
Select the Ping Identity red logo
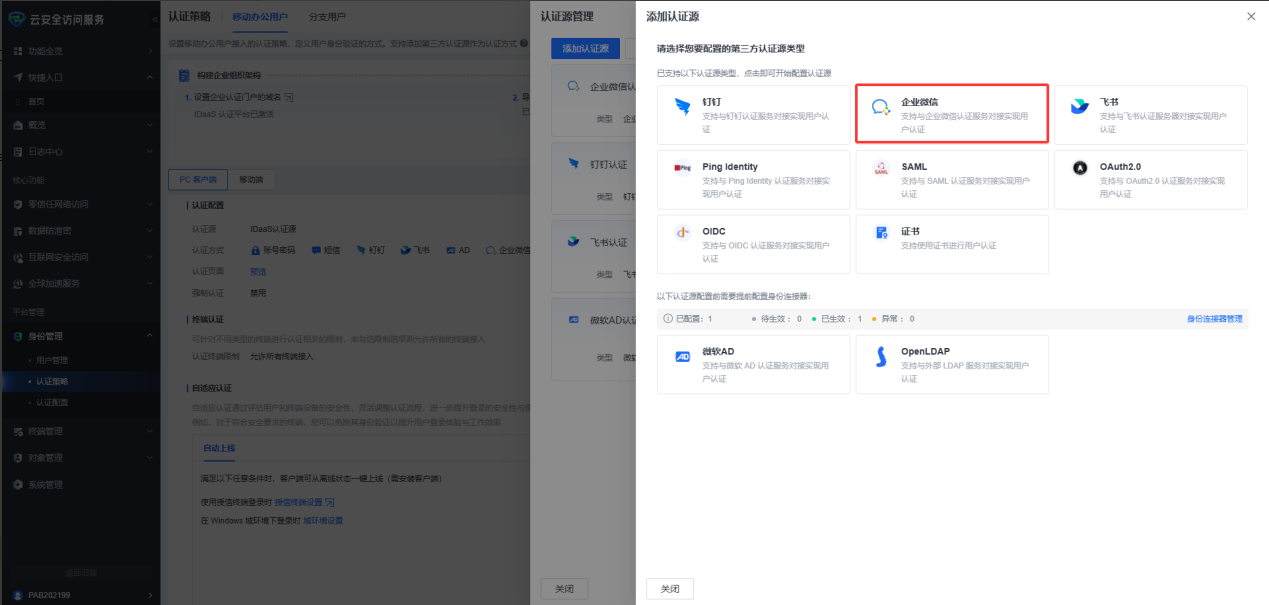[682, 168]
